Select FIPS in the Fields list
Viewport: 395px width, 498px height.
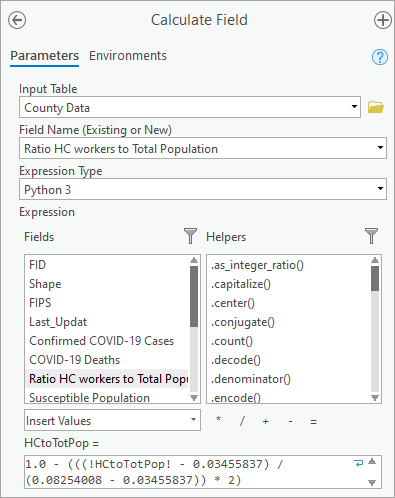click(107, 303)
